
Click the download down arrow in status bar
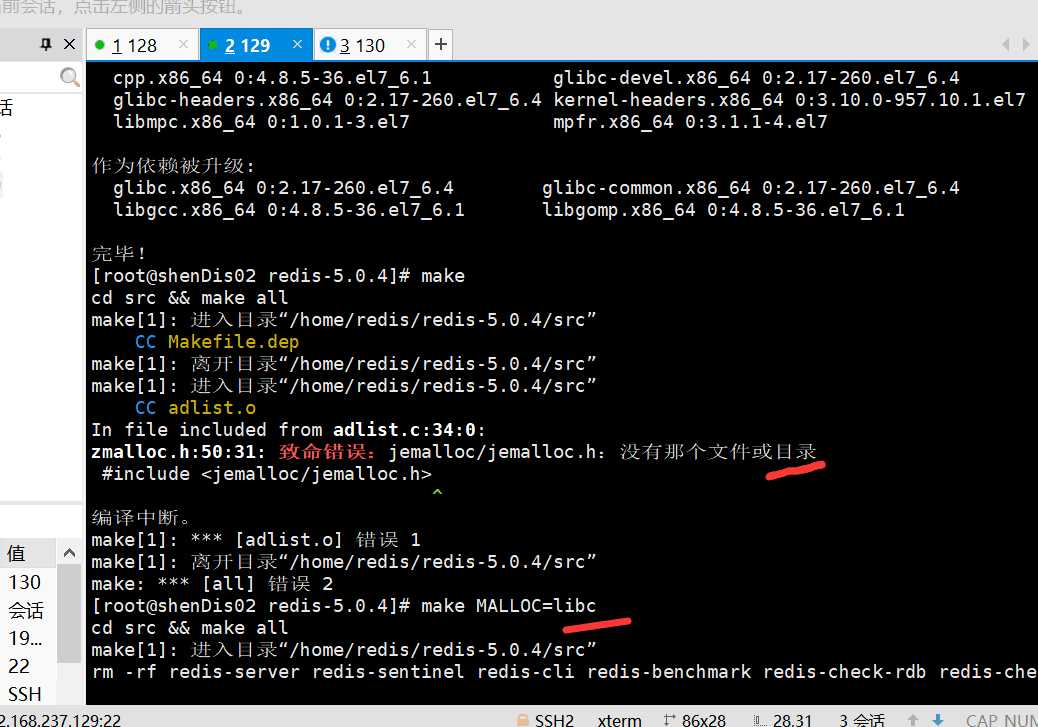938,720
